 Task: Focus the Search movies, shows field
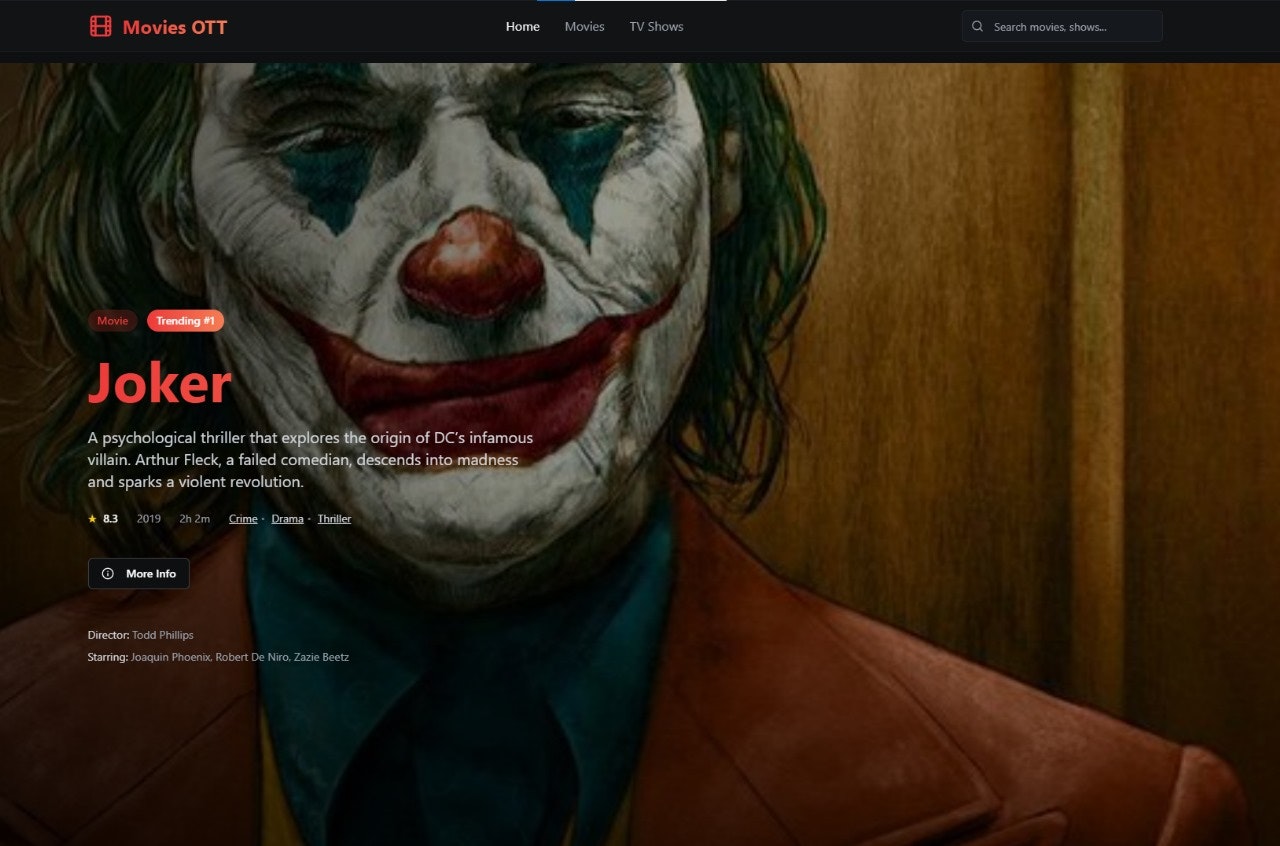1062,27
